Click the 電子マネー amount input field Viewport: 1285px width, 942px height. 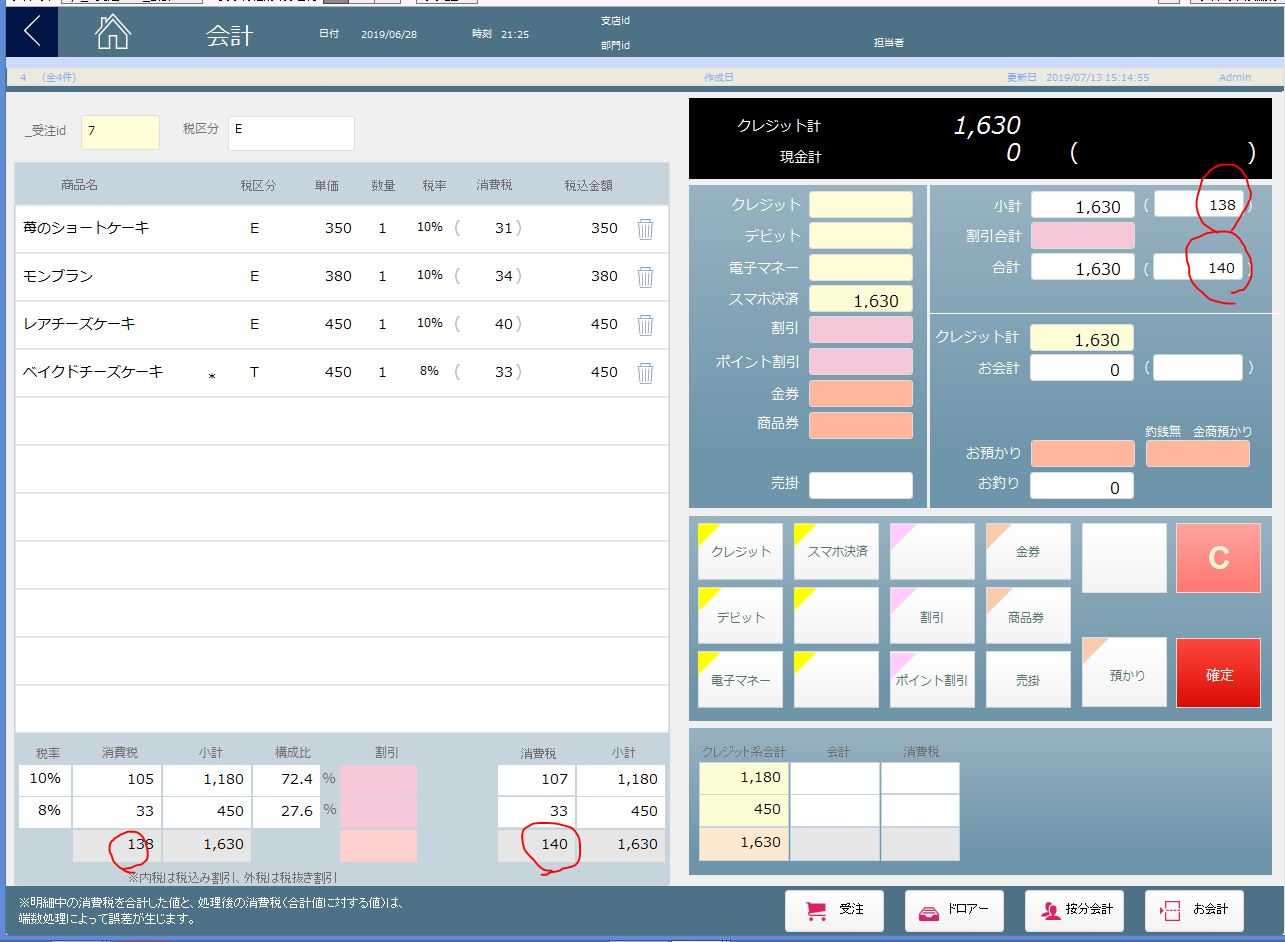click(861, 267)
